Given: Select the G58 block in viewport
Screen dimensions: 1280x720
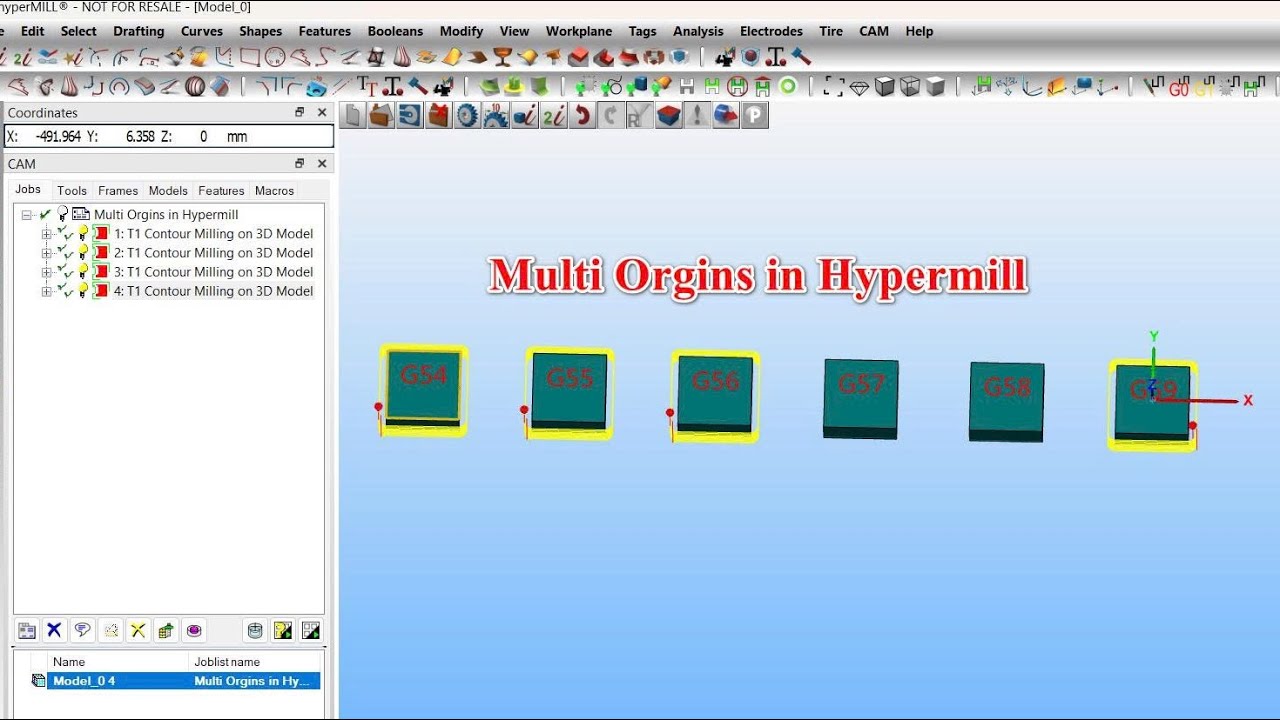Looking at the screenshot, I should 1007,401.
